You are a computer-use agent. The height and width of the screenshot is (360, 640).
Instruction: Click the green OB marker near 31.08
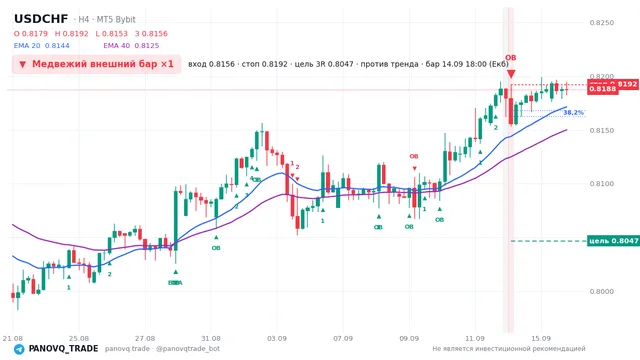(x=216, y=248)
